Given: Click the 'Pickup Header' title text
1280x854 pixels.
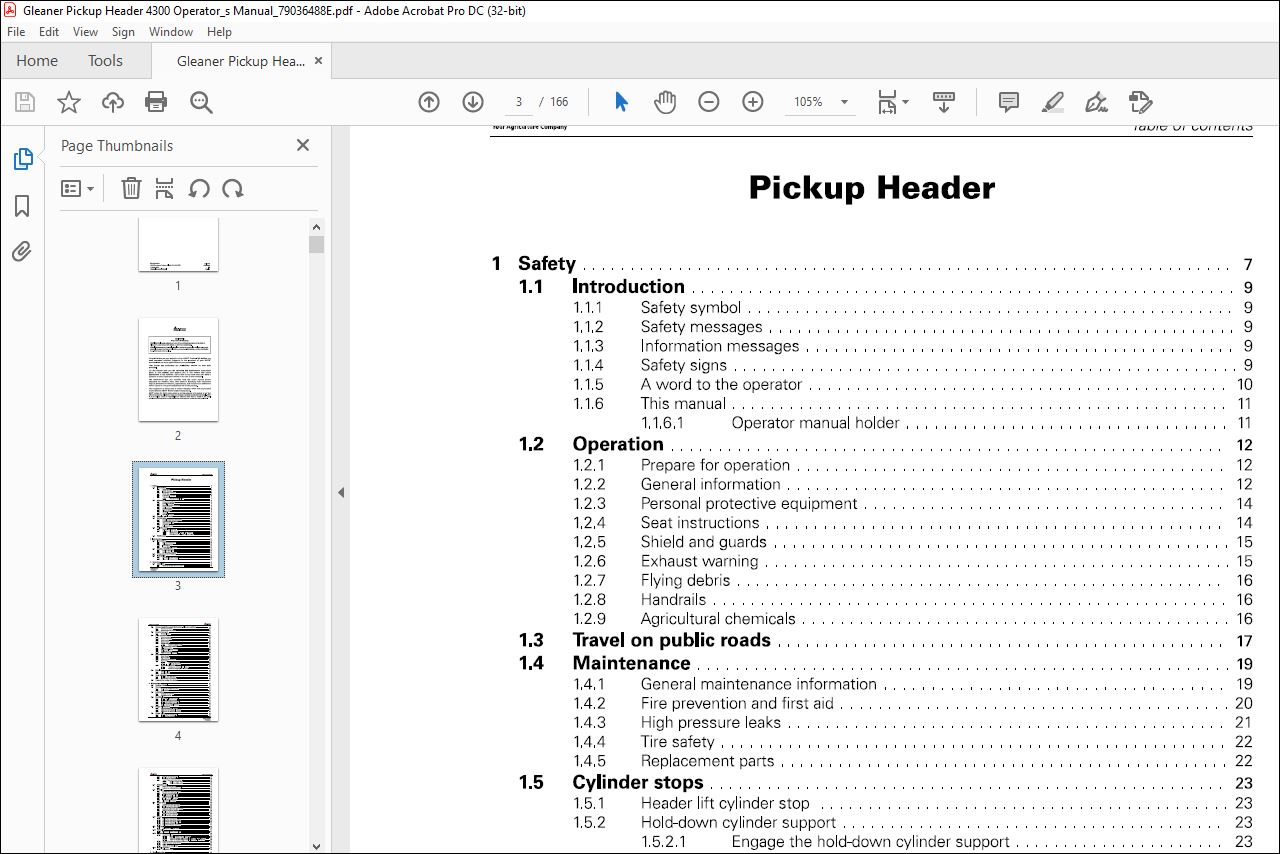Looking at the screenshot, I should (872, 188).
